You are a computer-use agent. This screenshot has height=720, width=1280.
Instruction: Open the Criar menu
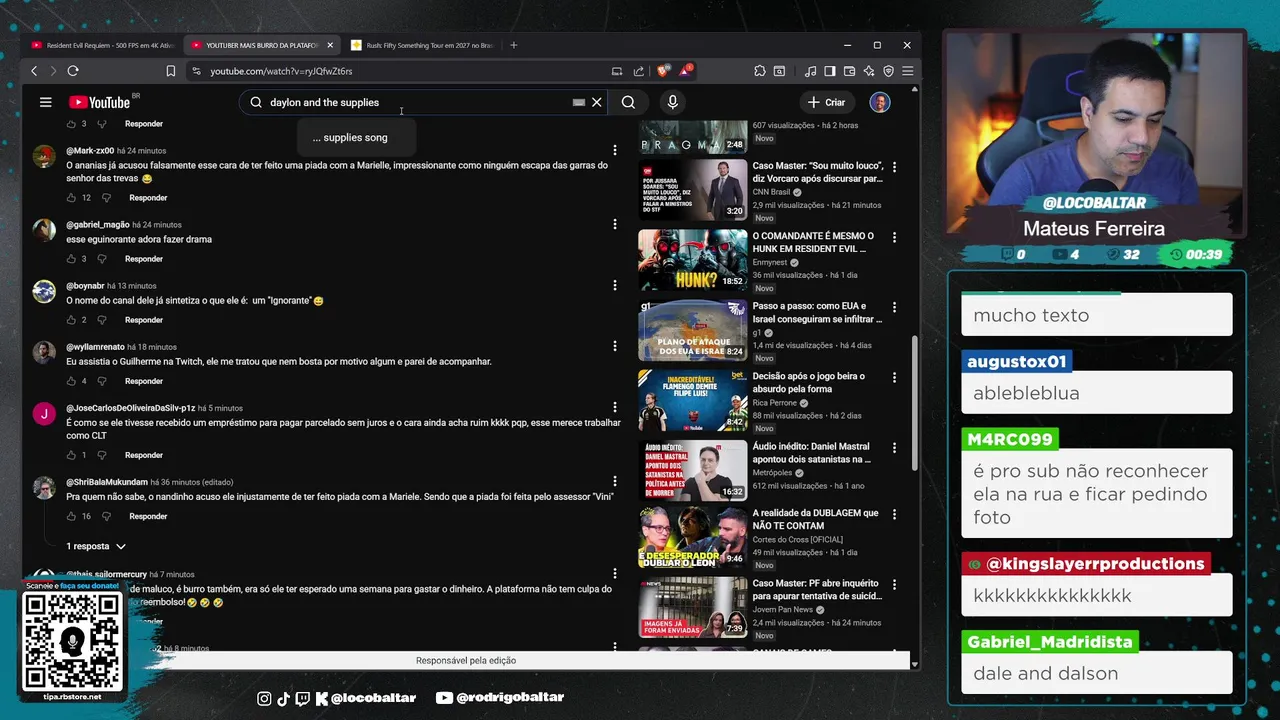pos(827,102)
